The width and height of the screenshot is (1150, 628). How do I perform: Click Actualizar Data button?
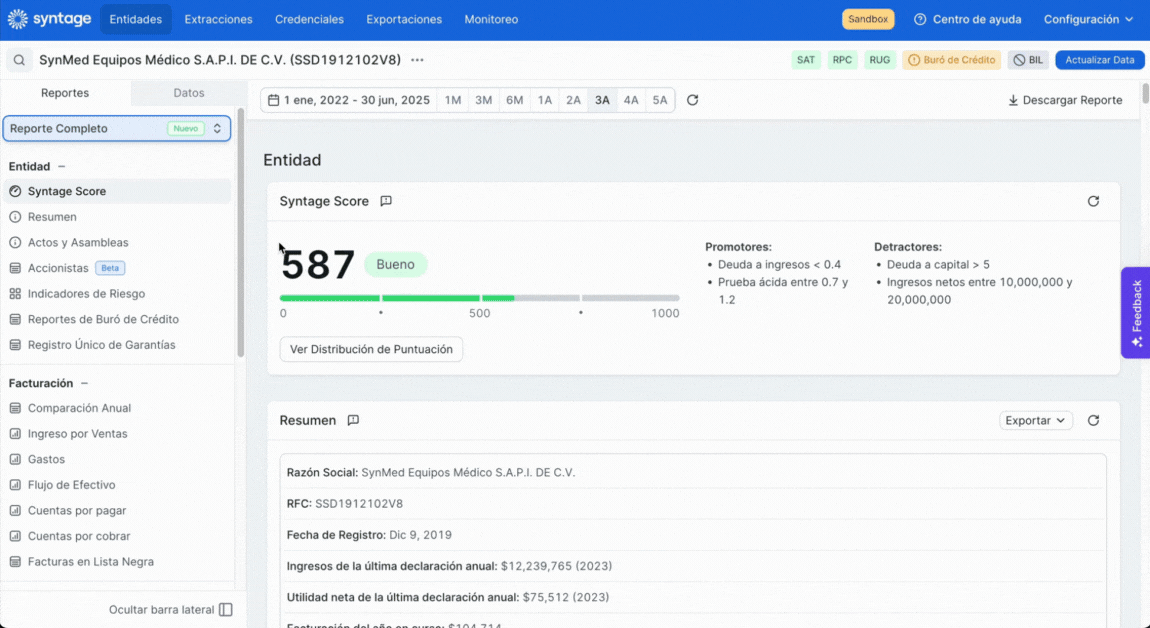tap(1099, 60)
